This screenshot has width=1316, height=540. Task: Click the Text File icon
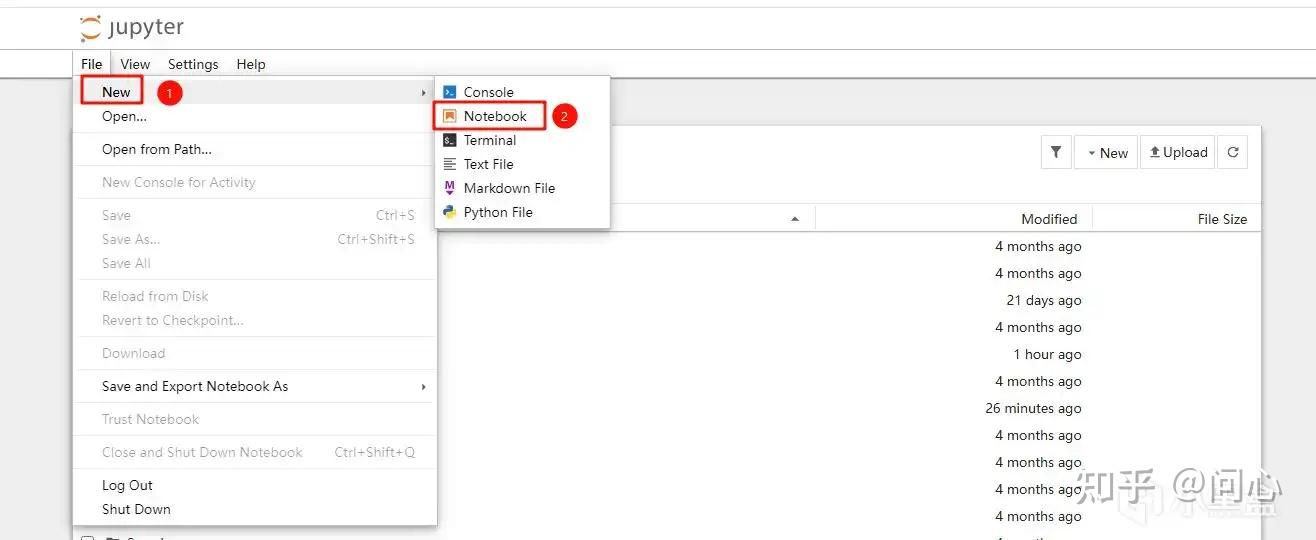click(x=450, y=164)
